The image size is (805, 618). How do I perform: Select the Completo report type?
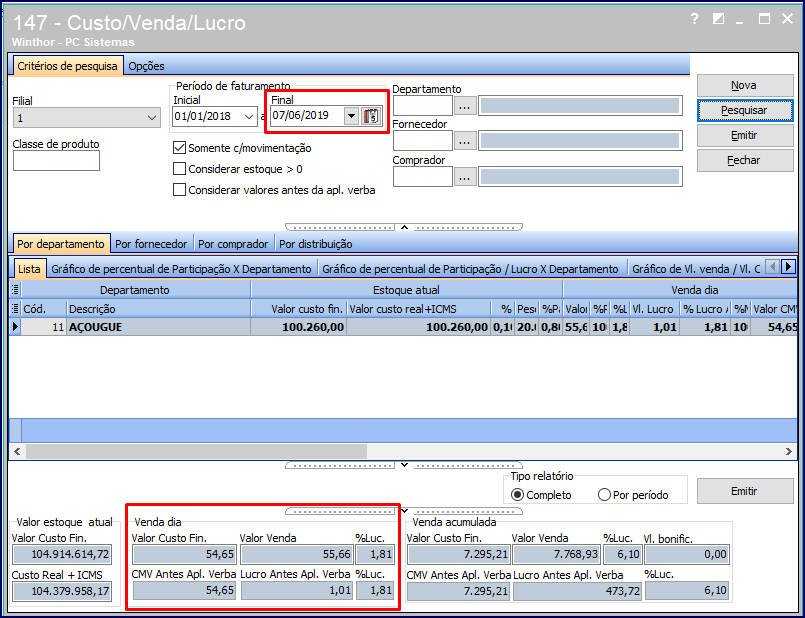click(x=518, y=495)
